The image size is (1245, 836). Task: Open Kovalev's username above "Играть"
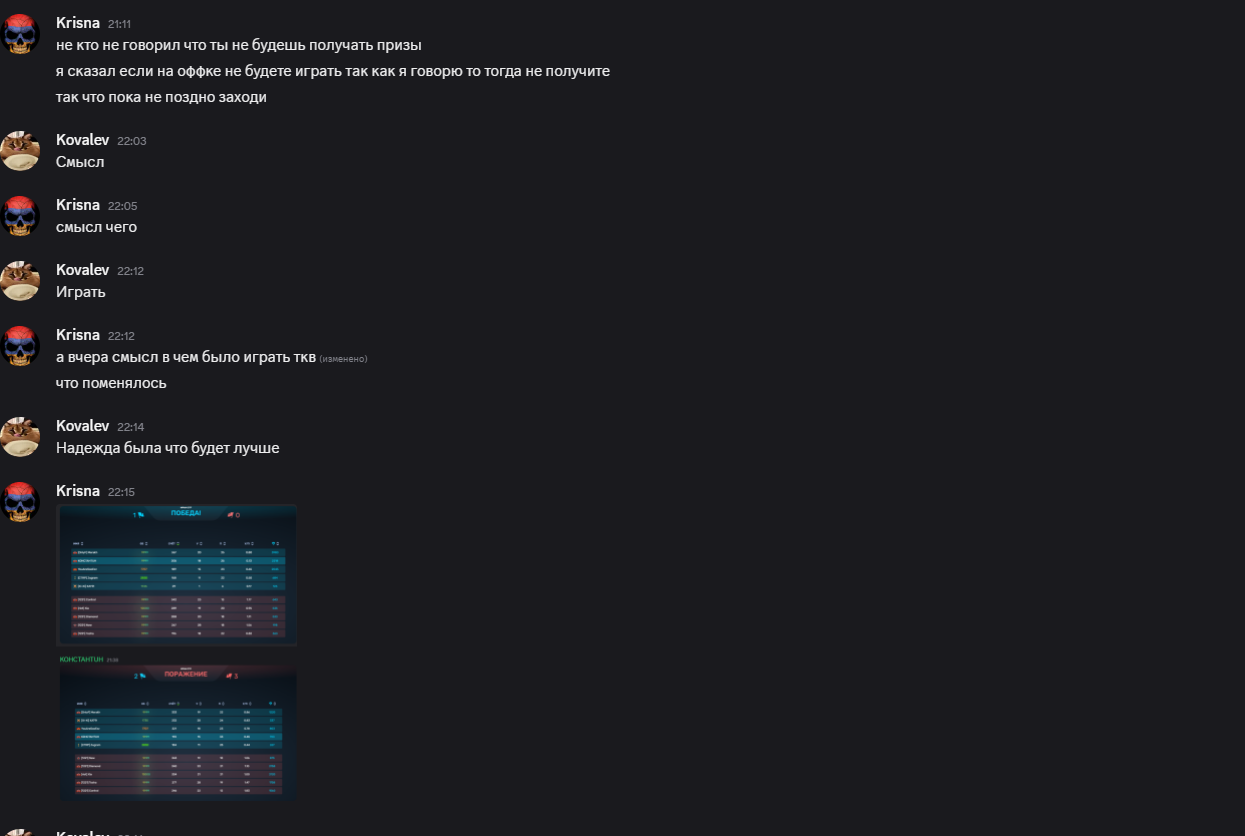(x=82, y=270)
